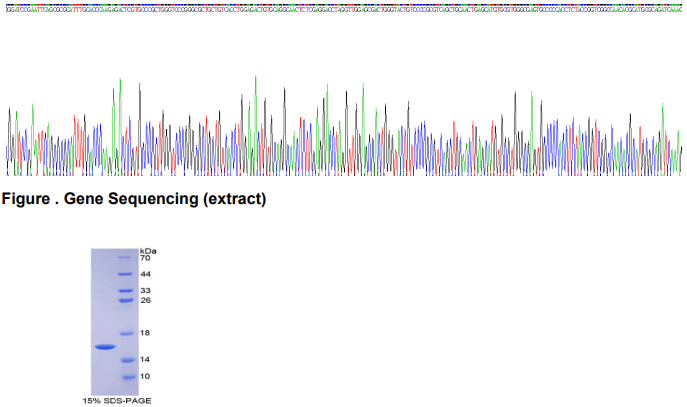Click the ladder band next to 33 kDa
This screenshot has width=687, height=407.
(x=125, y=290)
